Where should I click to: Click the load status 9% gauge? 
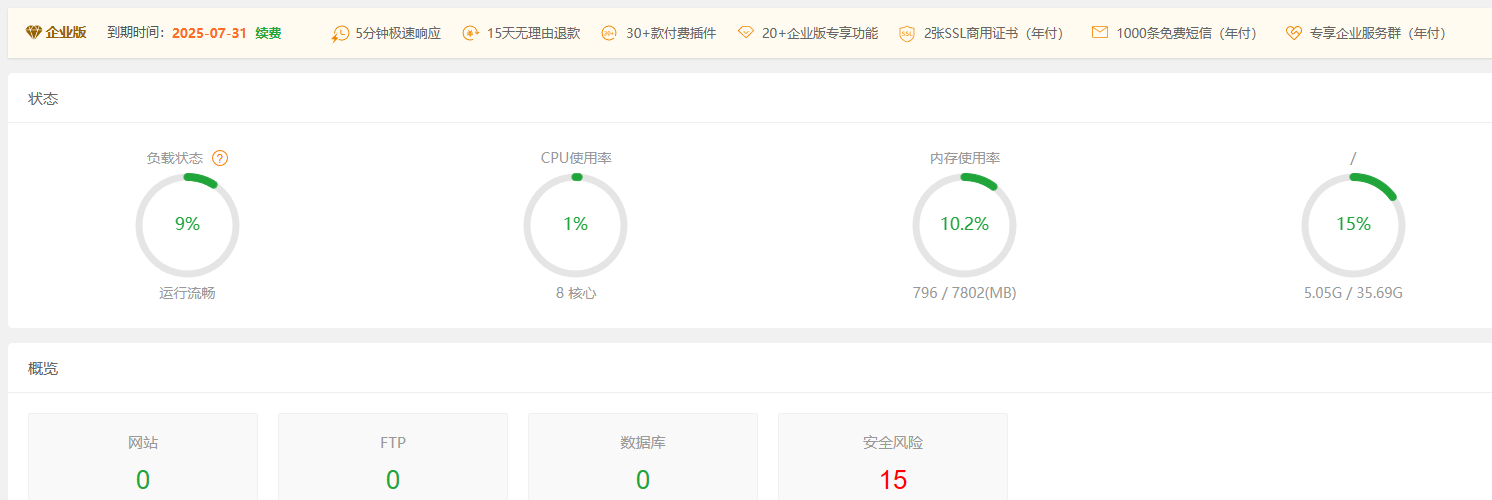(187, 225)
